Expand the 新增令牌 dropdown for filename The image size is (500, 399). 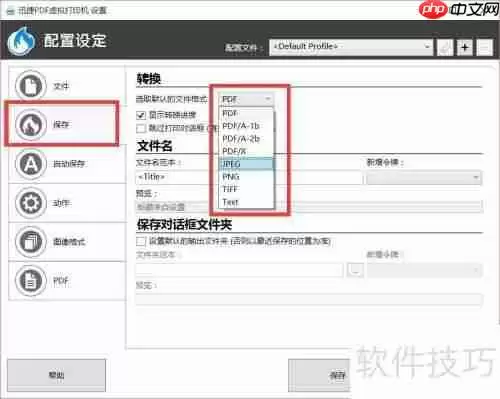point(424,178)
